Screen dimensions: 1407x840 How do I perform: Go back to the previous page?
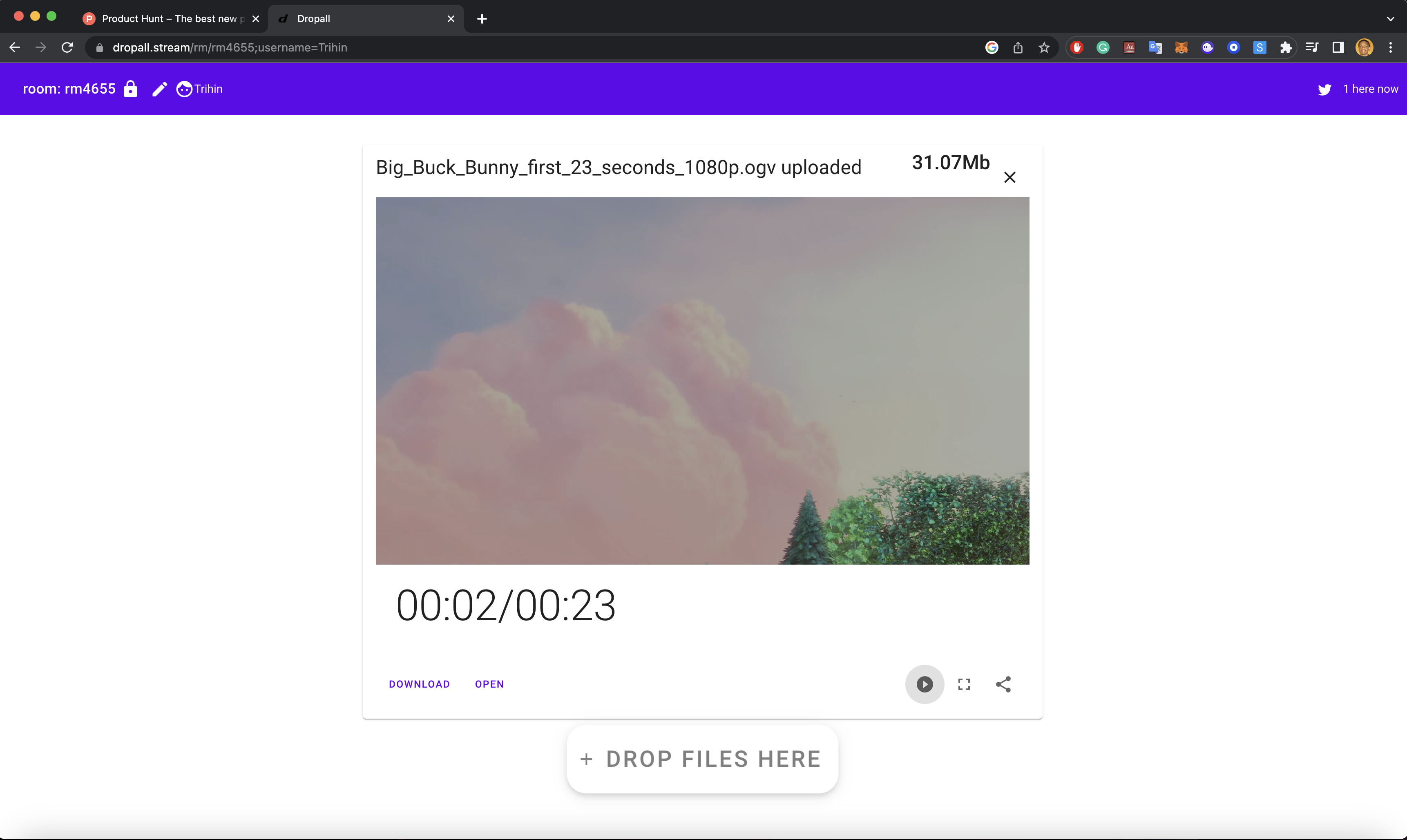tap(15, 47)
